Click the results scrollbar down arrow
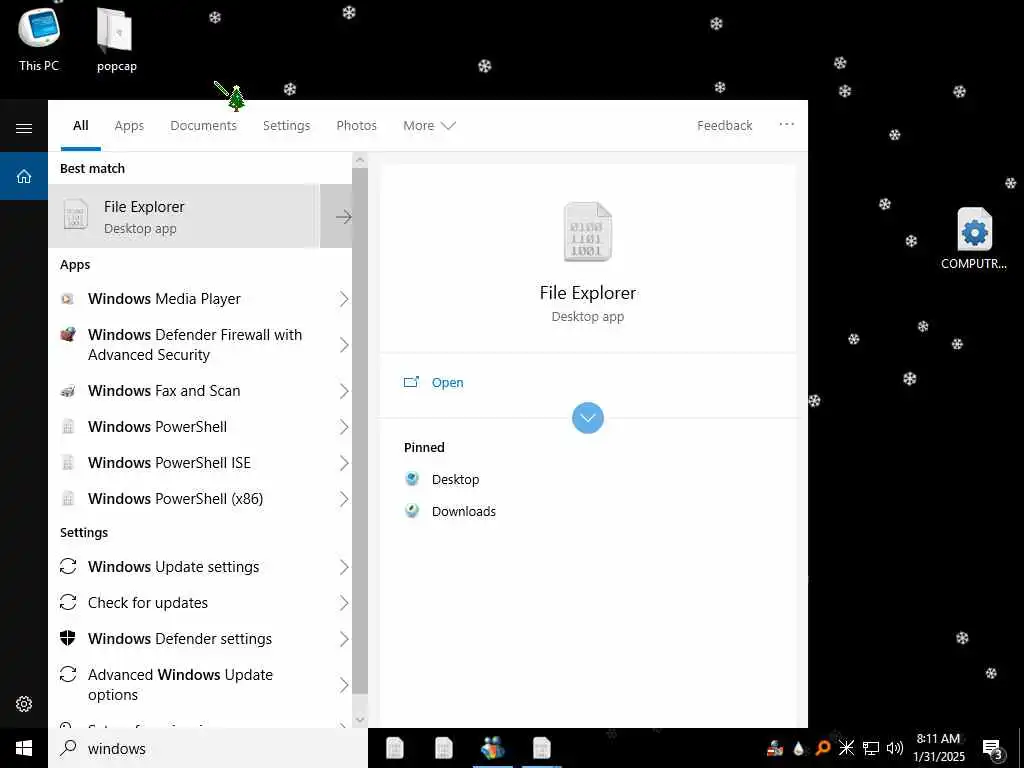Viewport: 1024px width, 768px height. click(x=360, y=720)
